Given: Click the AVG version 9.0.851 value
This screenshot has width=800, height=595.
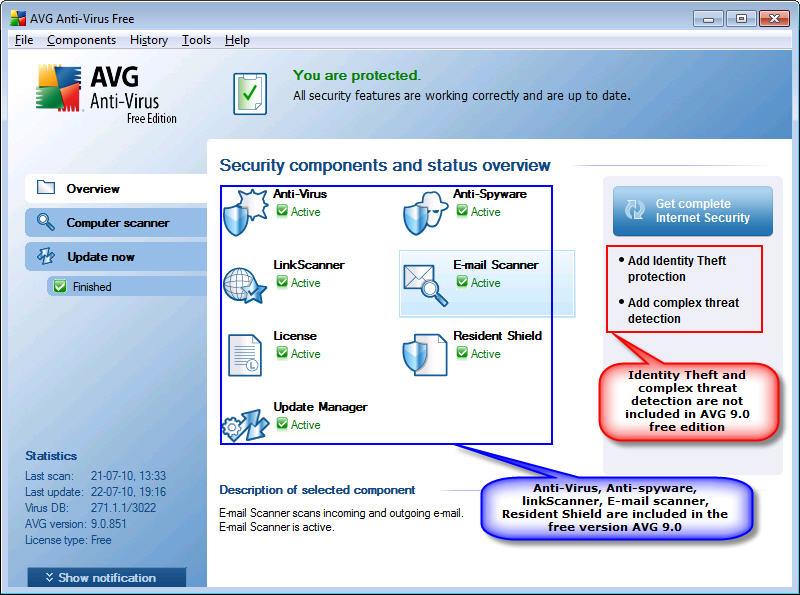Looking at the screenshot, I should pyautogui.click(x=109, y=524).
